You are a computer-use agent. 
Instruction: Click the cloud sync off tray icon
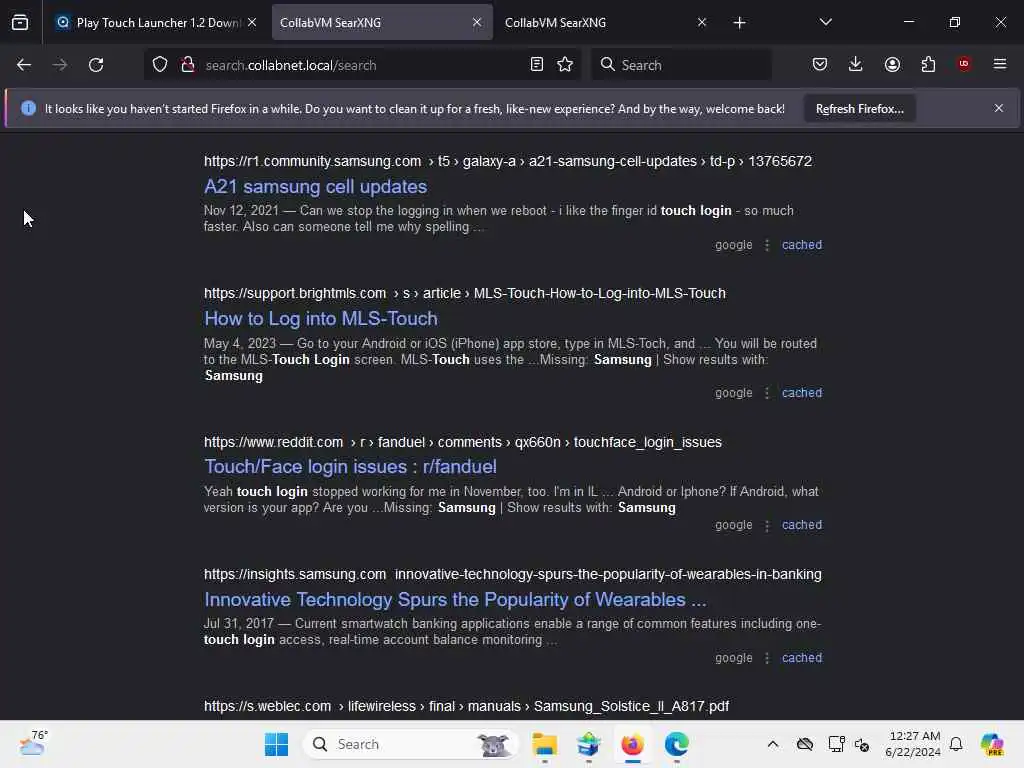[805, 744]
